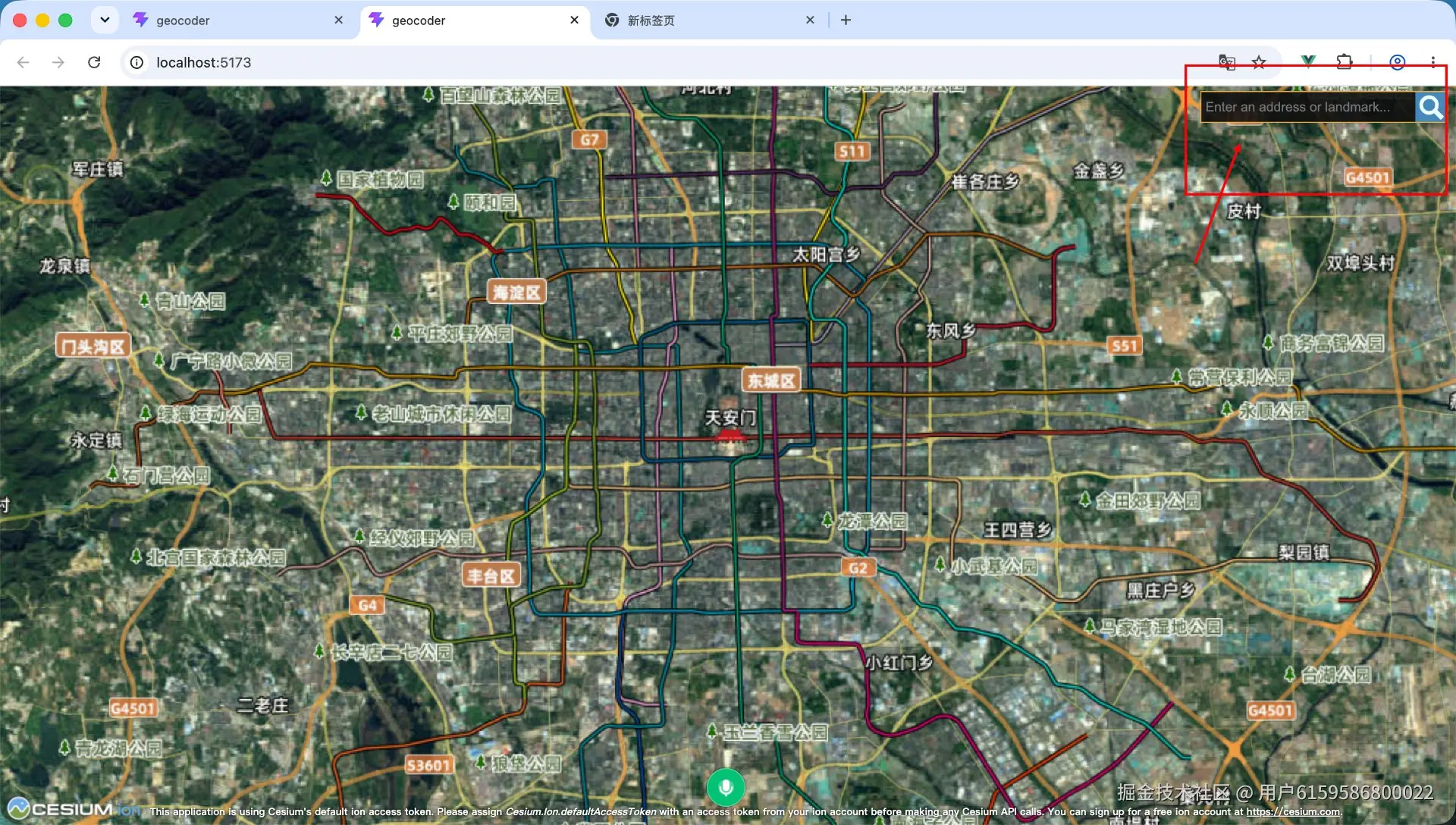Click the S11 highway marker
The image size is (1456, 825).
852,151
